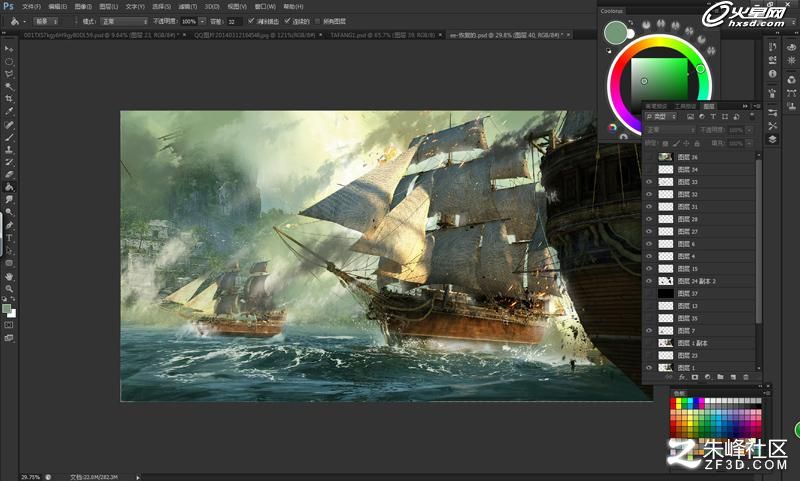Show layer 图层 37
The height and width of the screenshot is (481, 800).
[648, 293]
